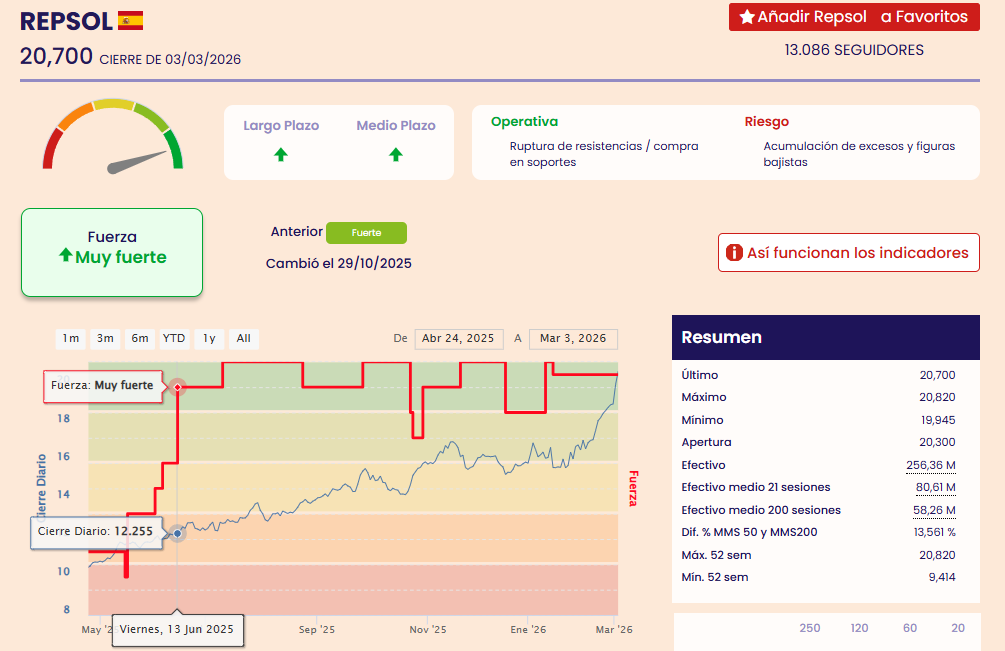The image size is (1005, 651).
Task: Click the star icon in favorites button
Action: tap(747, 17)
